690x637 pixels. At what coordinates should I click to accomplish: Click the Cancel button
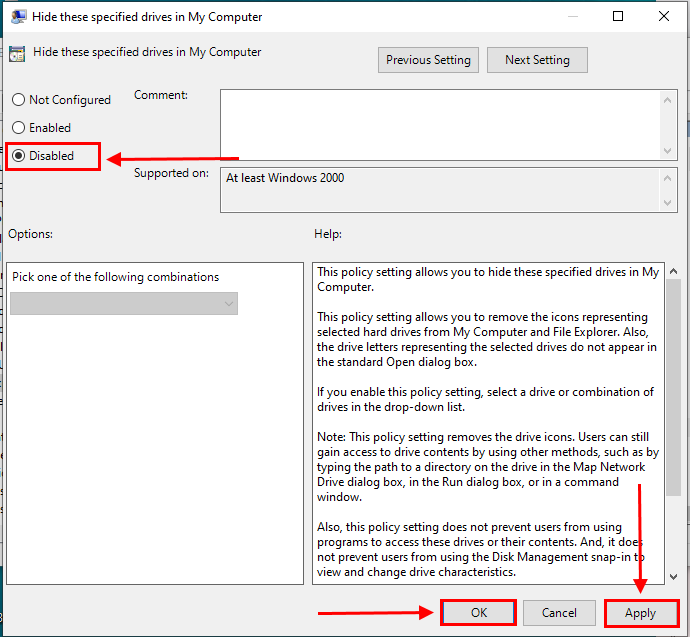tap(559, 613)
